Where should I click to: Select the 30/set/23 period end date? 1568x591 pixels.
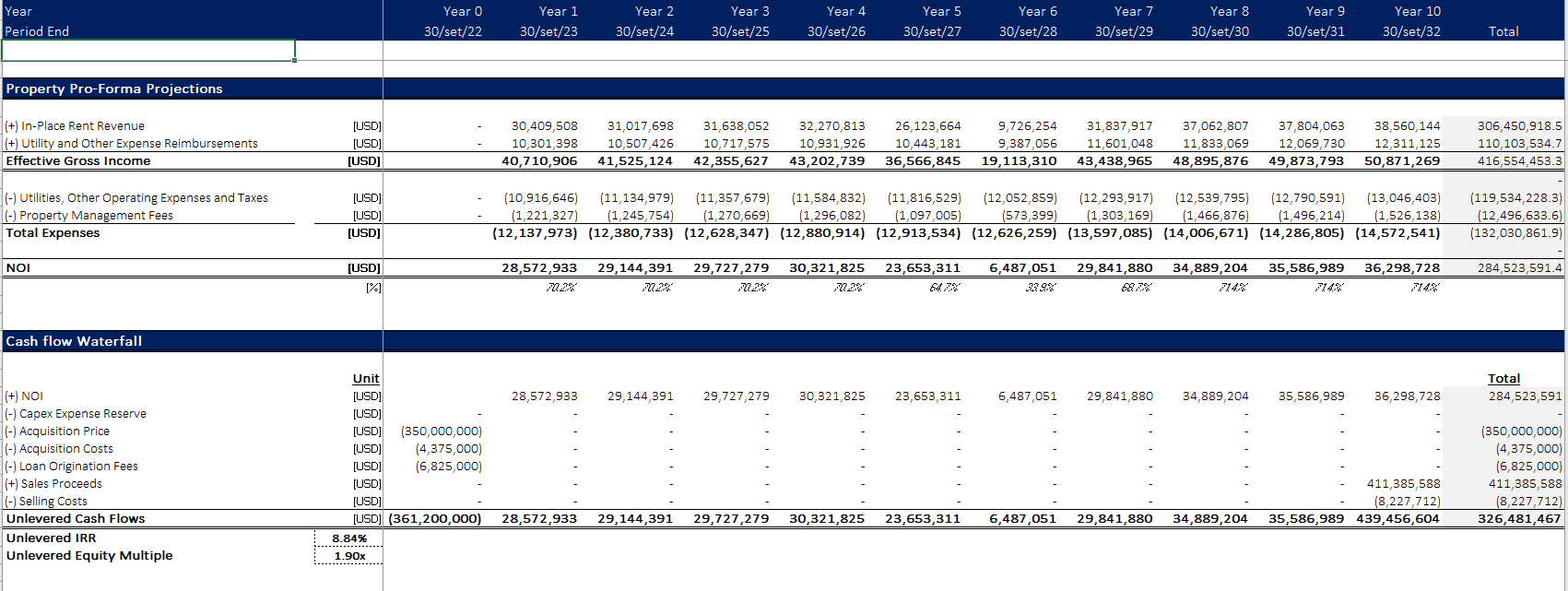(x=548, y=31)
